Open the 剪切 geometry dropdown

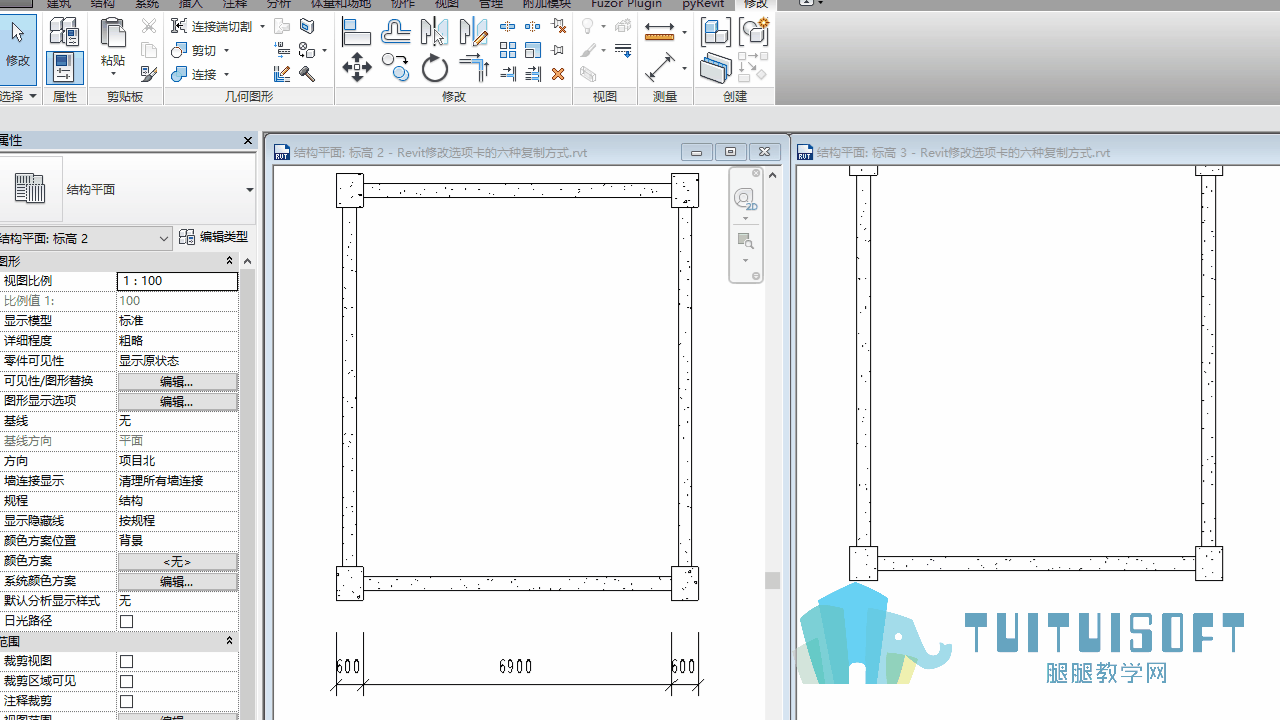coord(226,51)
